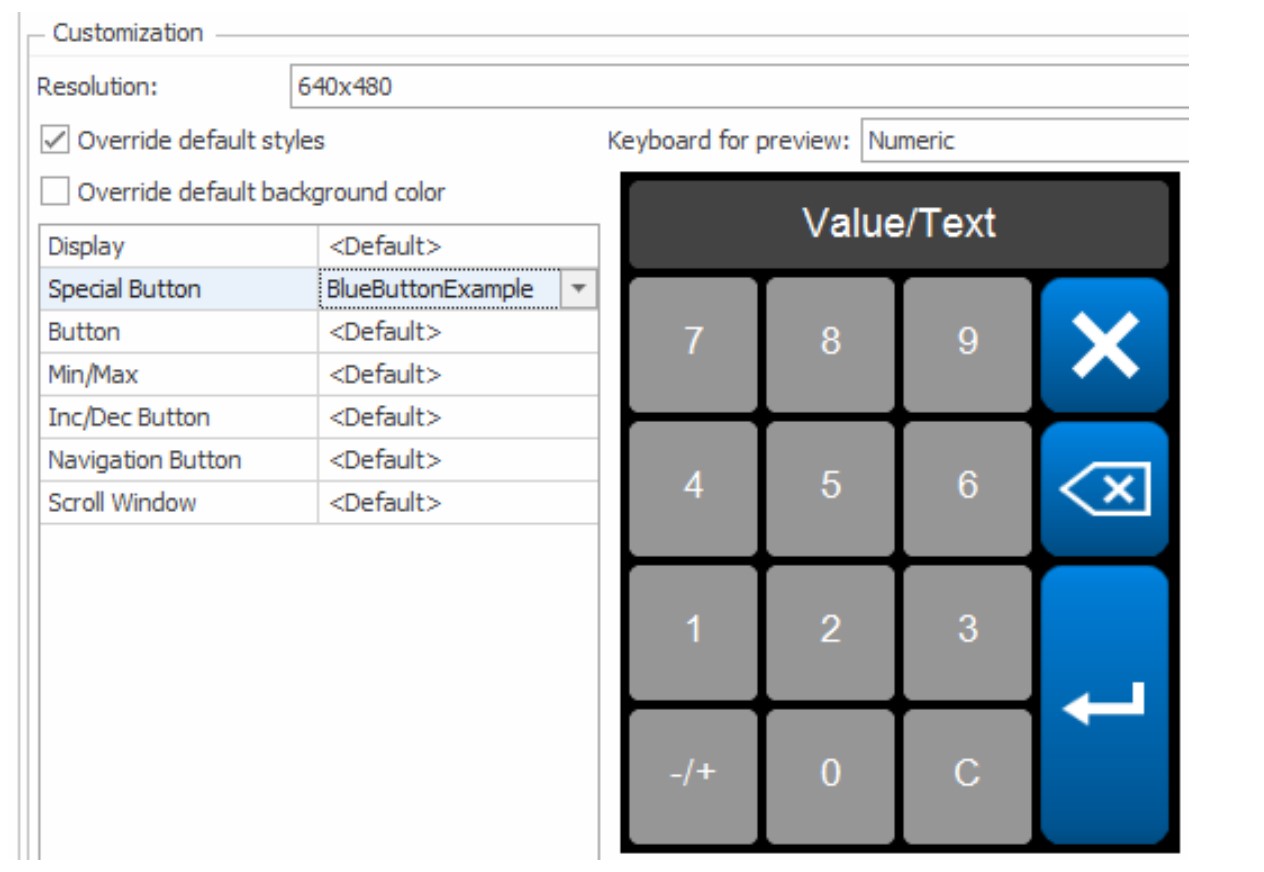This screenshot has width=1264, height=872.
Task: Click the blue backspace key icon
Action: [1104, 489]
